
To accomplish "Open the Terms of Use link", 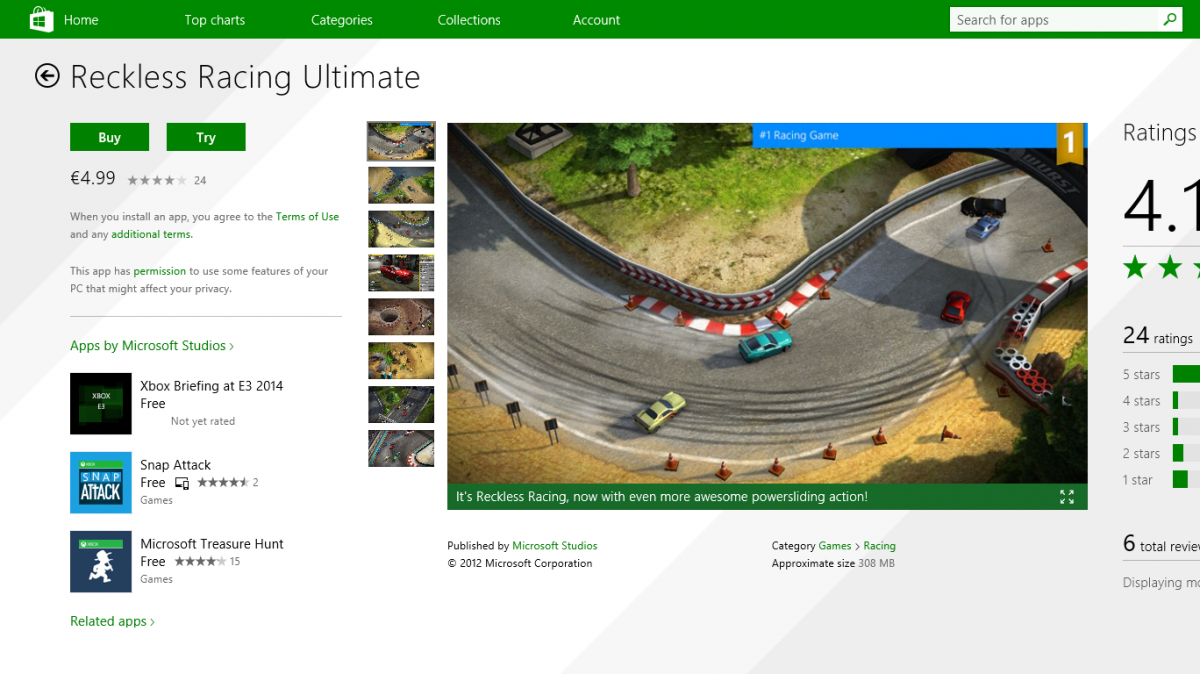I will point(307,216).
